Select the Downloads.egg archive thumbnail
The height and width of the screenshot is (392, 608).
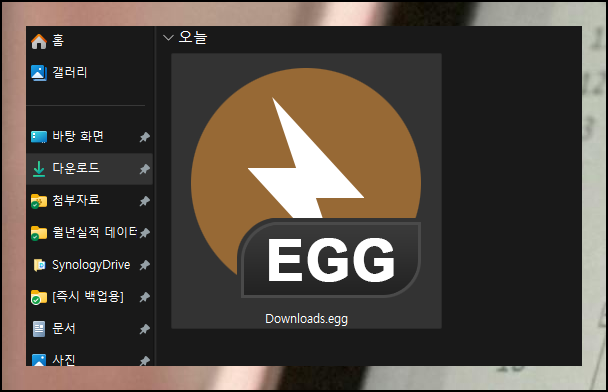pos(306,183)
